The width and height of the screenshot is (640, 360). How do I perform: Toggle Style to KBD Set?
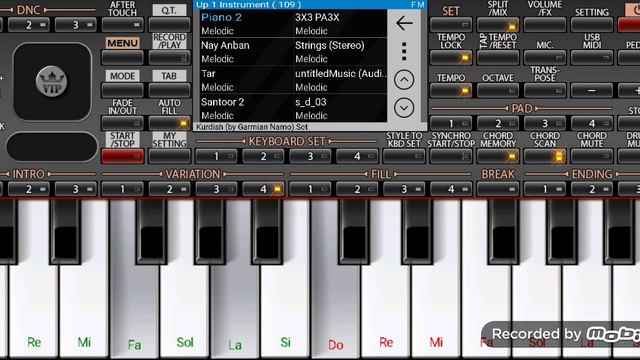pyautogui.click(x=404, y=156)
